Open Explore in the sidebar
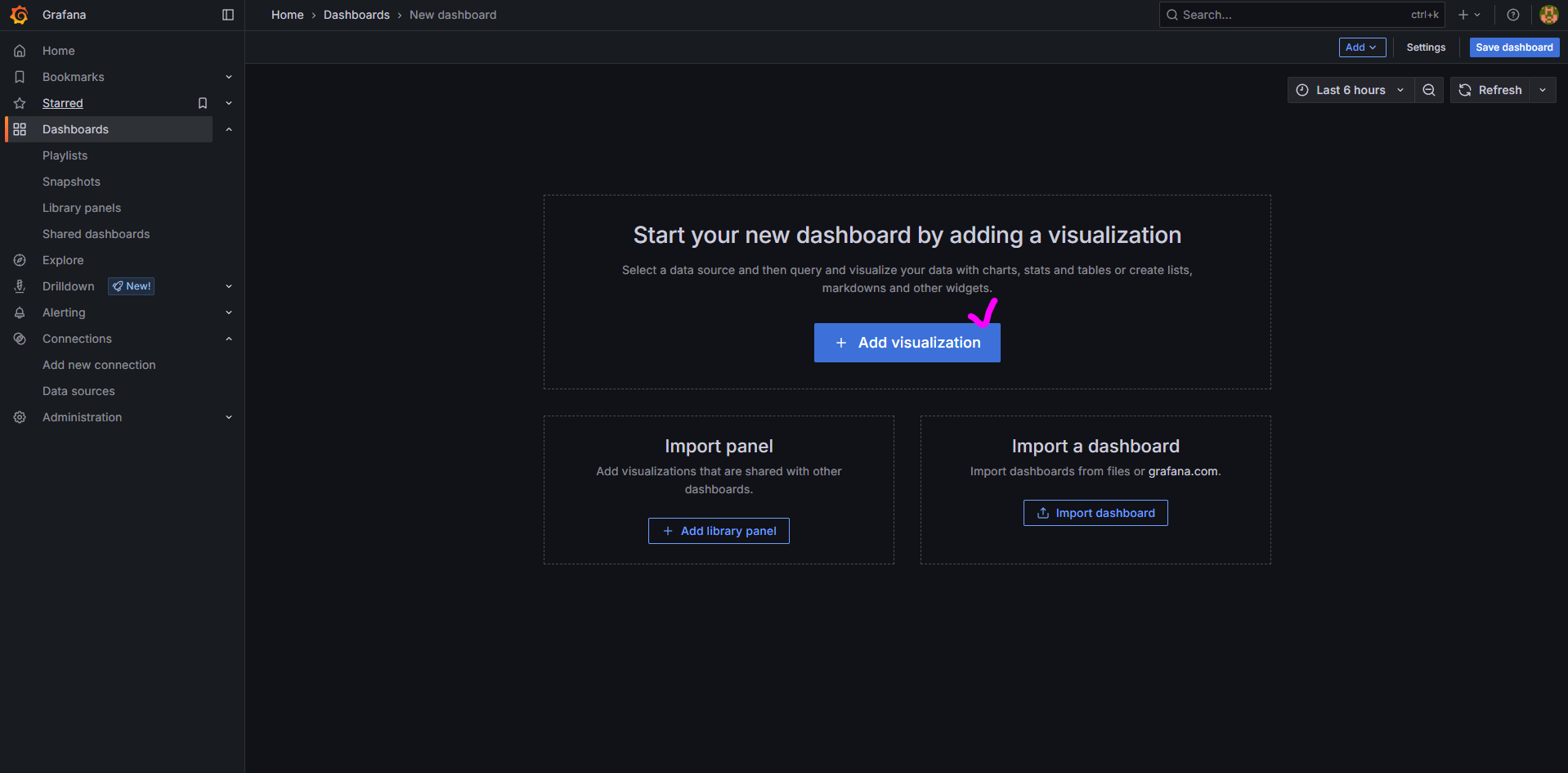The height and width of the screenshot is (773, 1568). 63,260
